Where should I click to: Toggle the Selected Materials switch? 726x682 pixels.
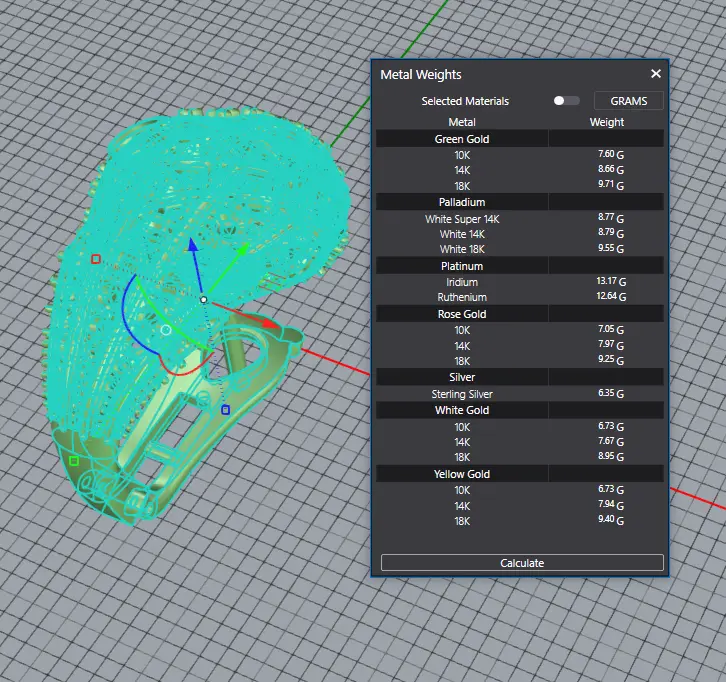(566, 101)
